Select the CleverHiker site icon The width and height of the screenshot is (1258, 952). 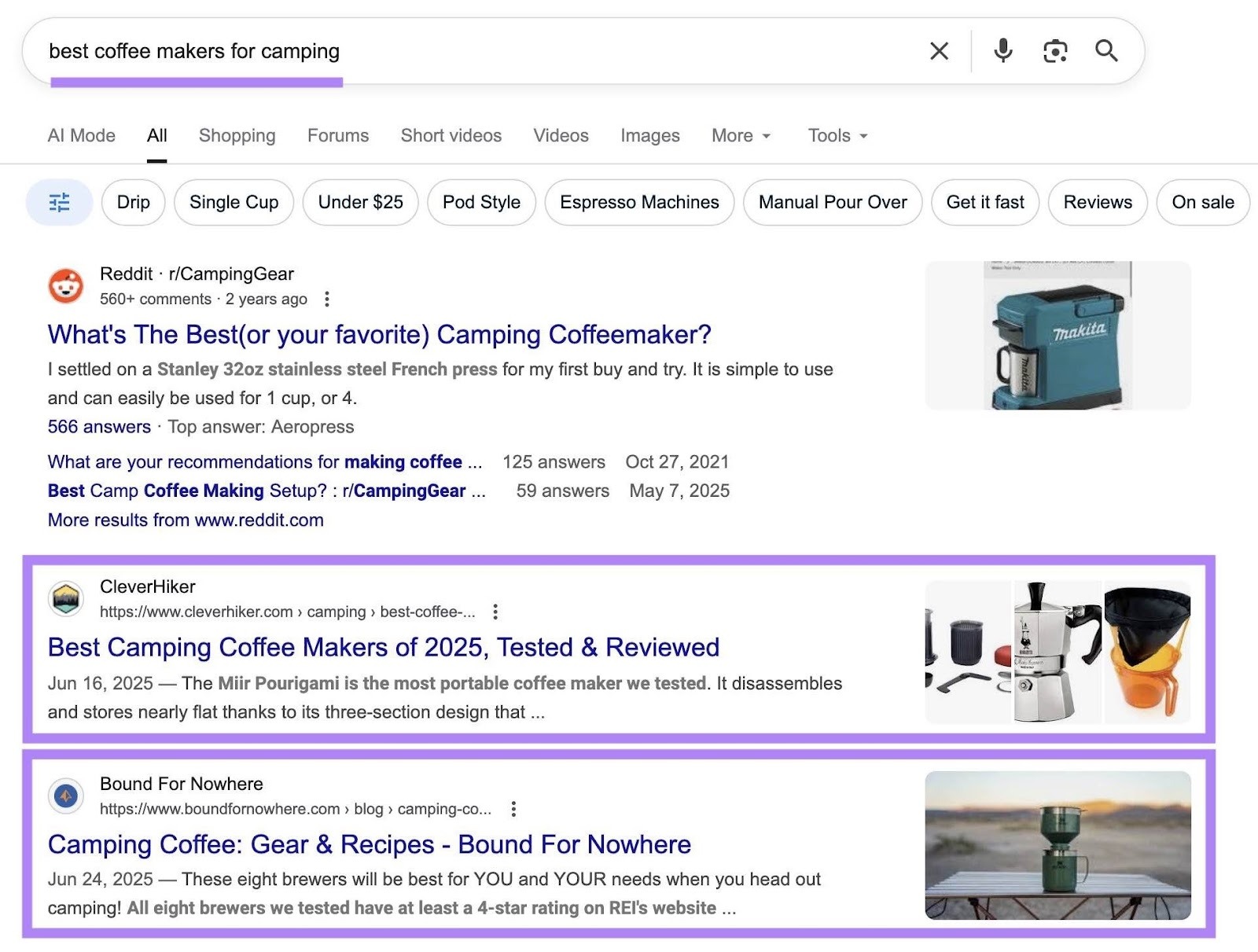coord(65,599)
